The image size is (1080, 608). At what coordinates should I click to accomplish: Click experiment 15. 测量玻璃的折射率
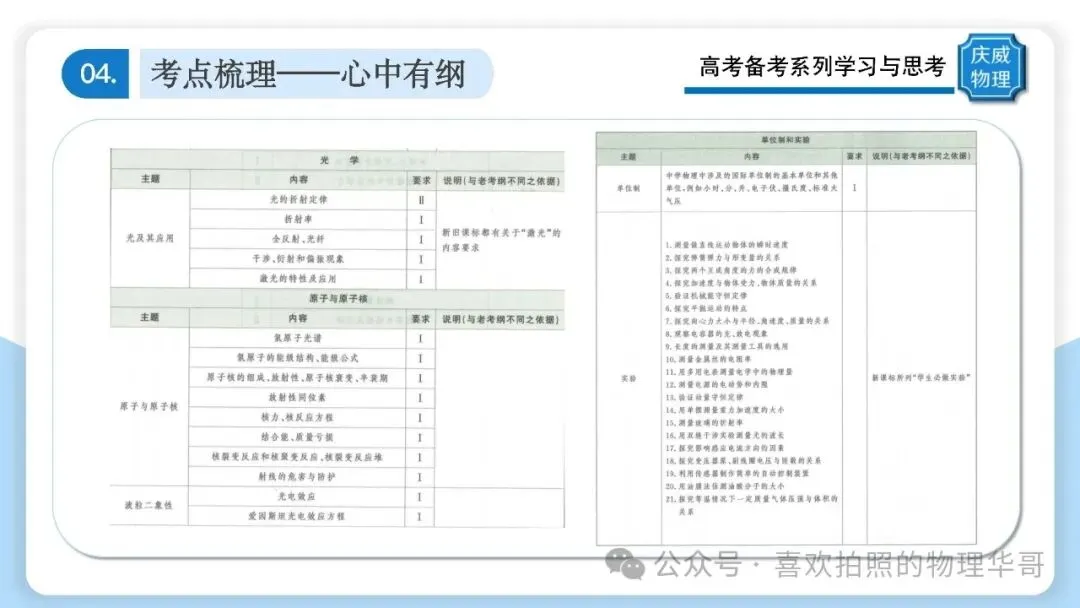(704, 423)
